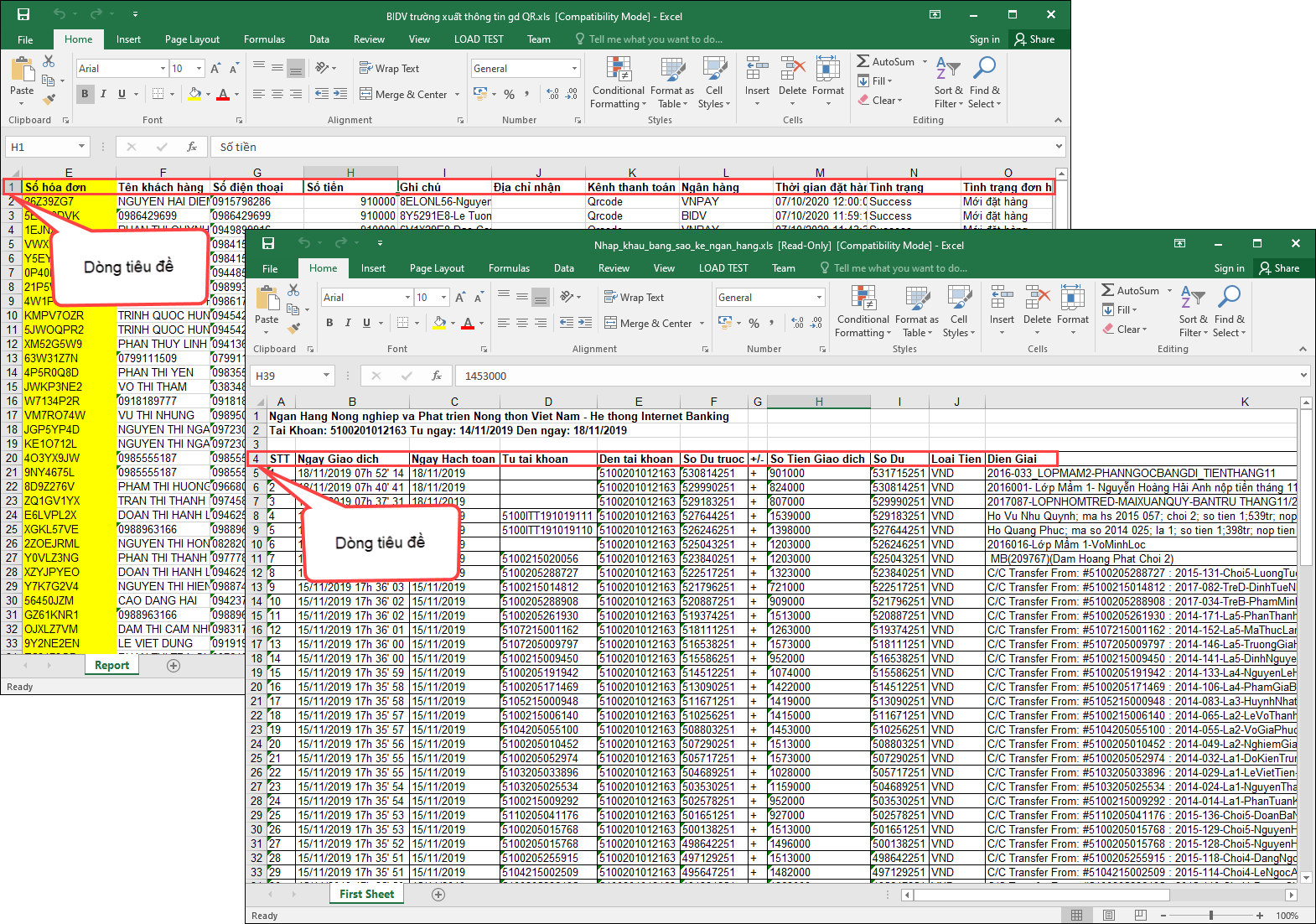This screenshot has height=924, width=1316.
Task: Select the Report sheet tab
Action: [111, 665]
